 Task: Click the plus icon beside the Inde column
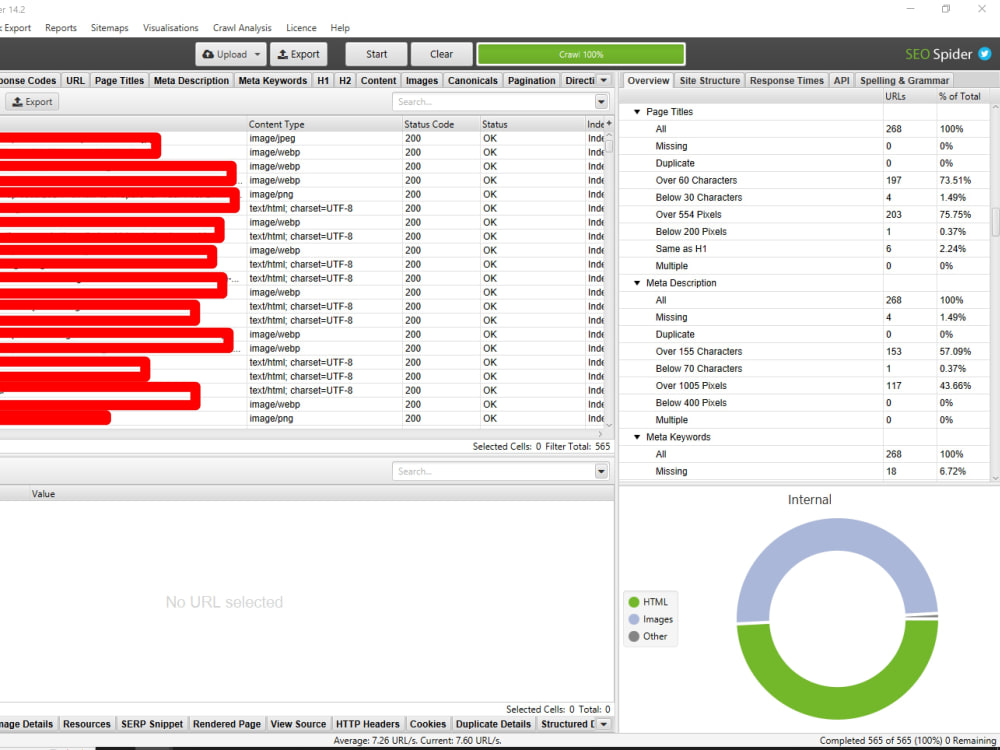pos(609,124)
